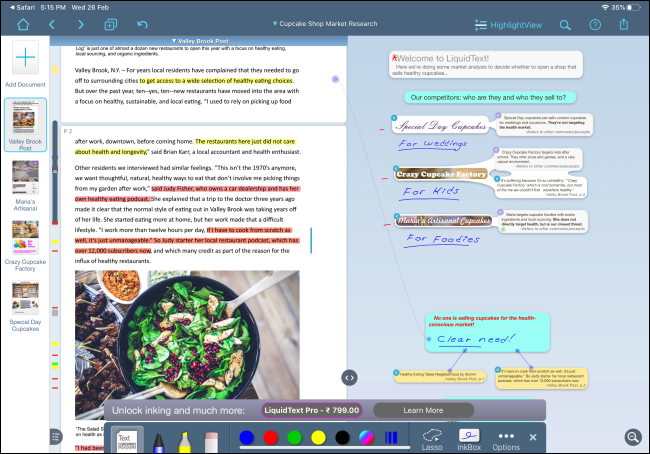Open the multi-document pane icon
This screenshot has height=454, width=650.
point(110,25)
